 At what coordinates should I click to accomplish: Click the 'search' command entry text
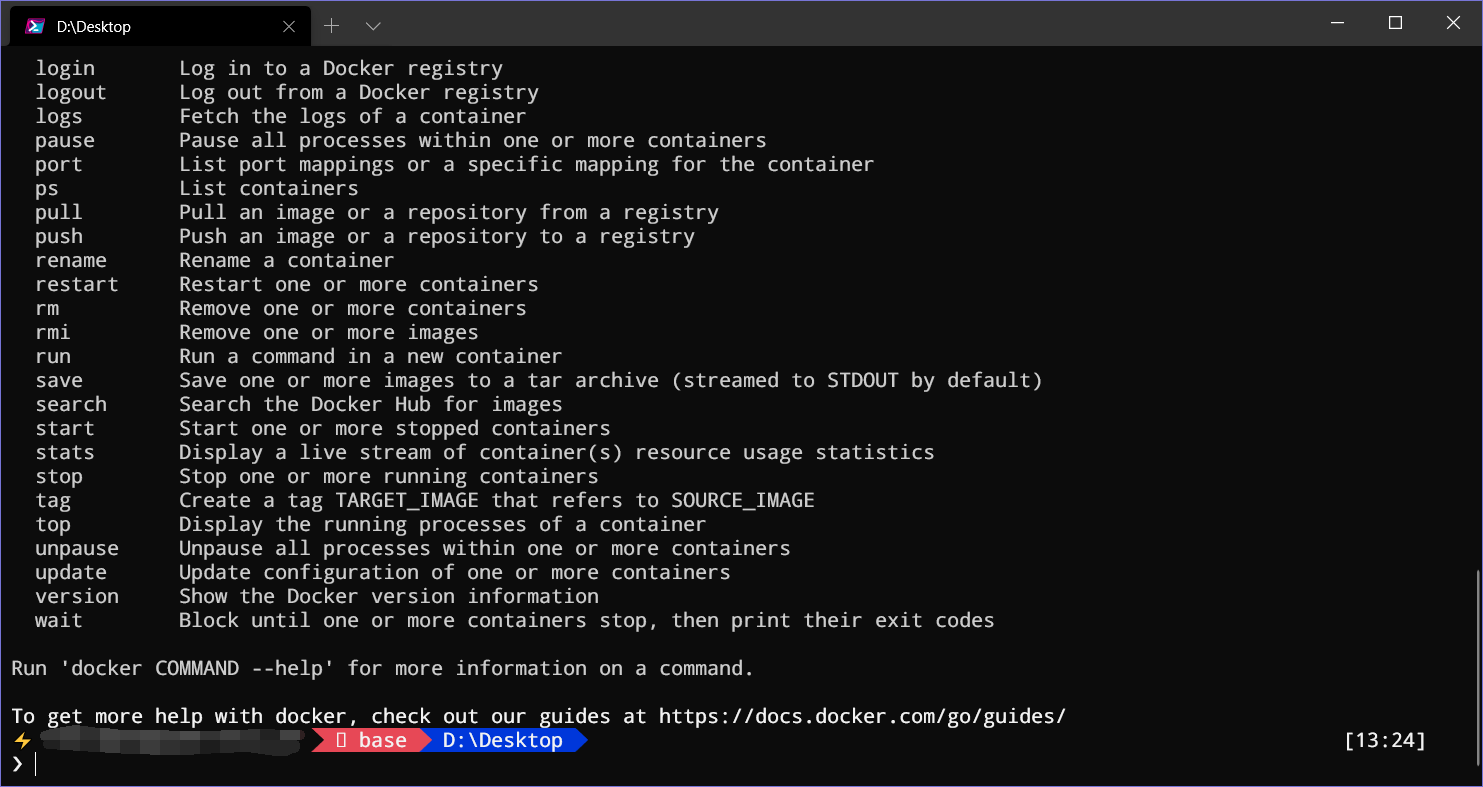click(70, 403)
